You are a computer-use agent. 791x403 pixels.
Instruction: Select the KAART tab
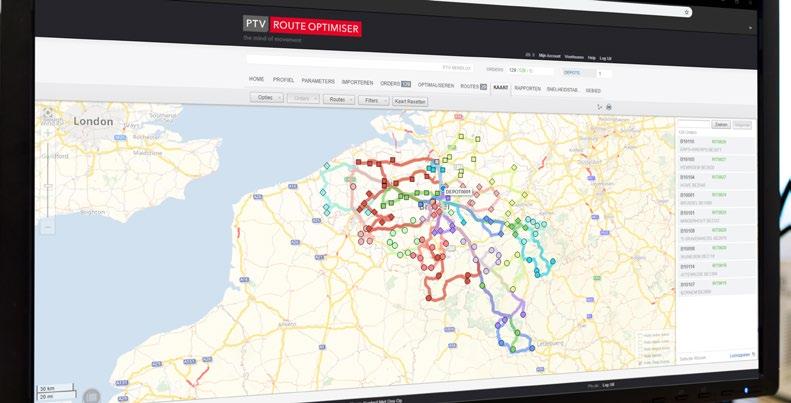click(x=501, y=88)
